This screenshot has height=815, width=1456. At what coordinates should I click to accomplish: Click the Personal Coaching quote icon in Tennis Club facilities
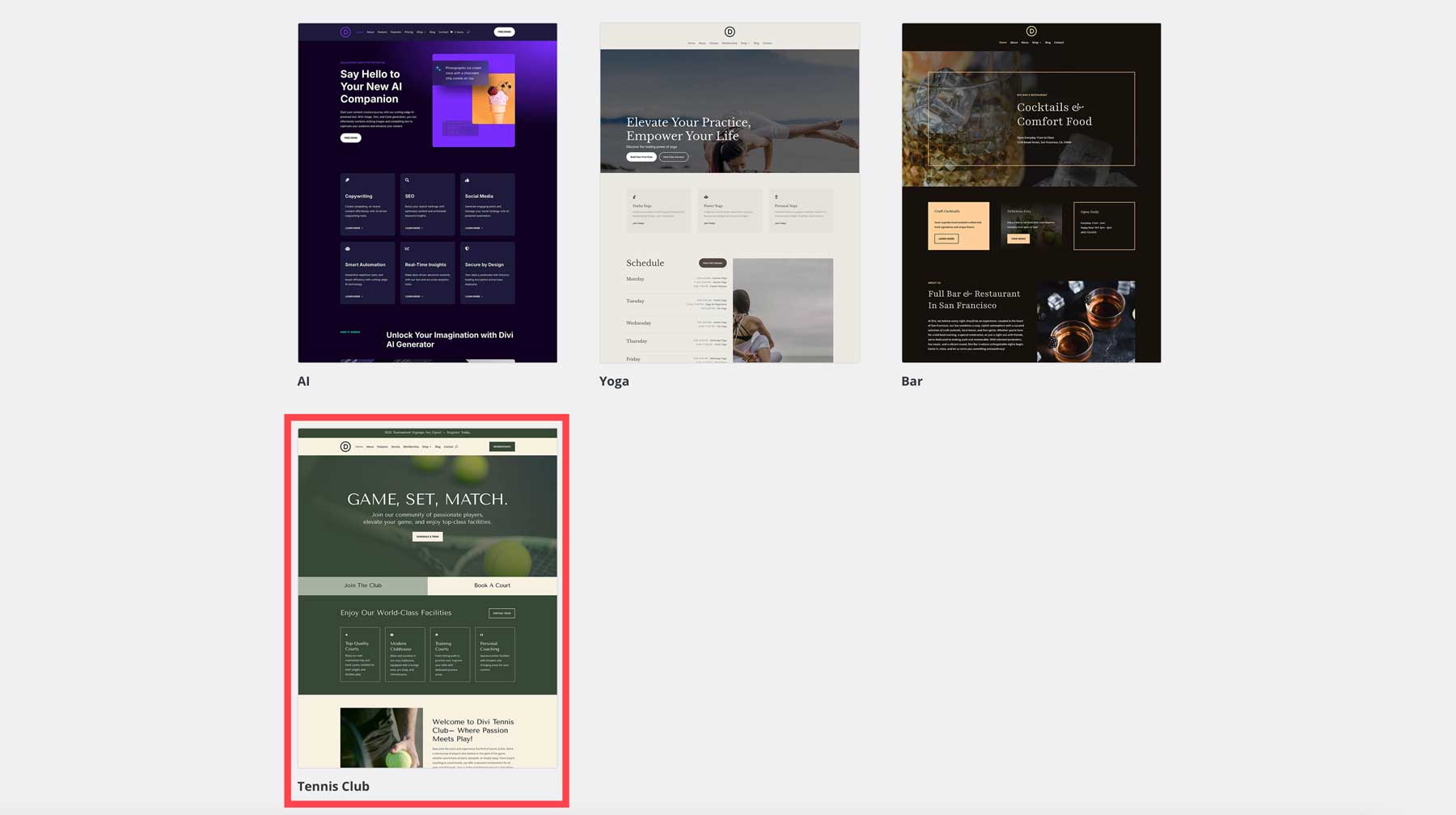[x=482, y=636]
